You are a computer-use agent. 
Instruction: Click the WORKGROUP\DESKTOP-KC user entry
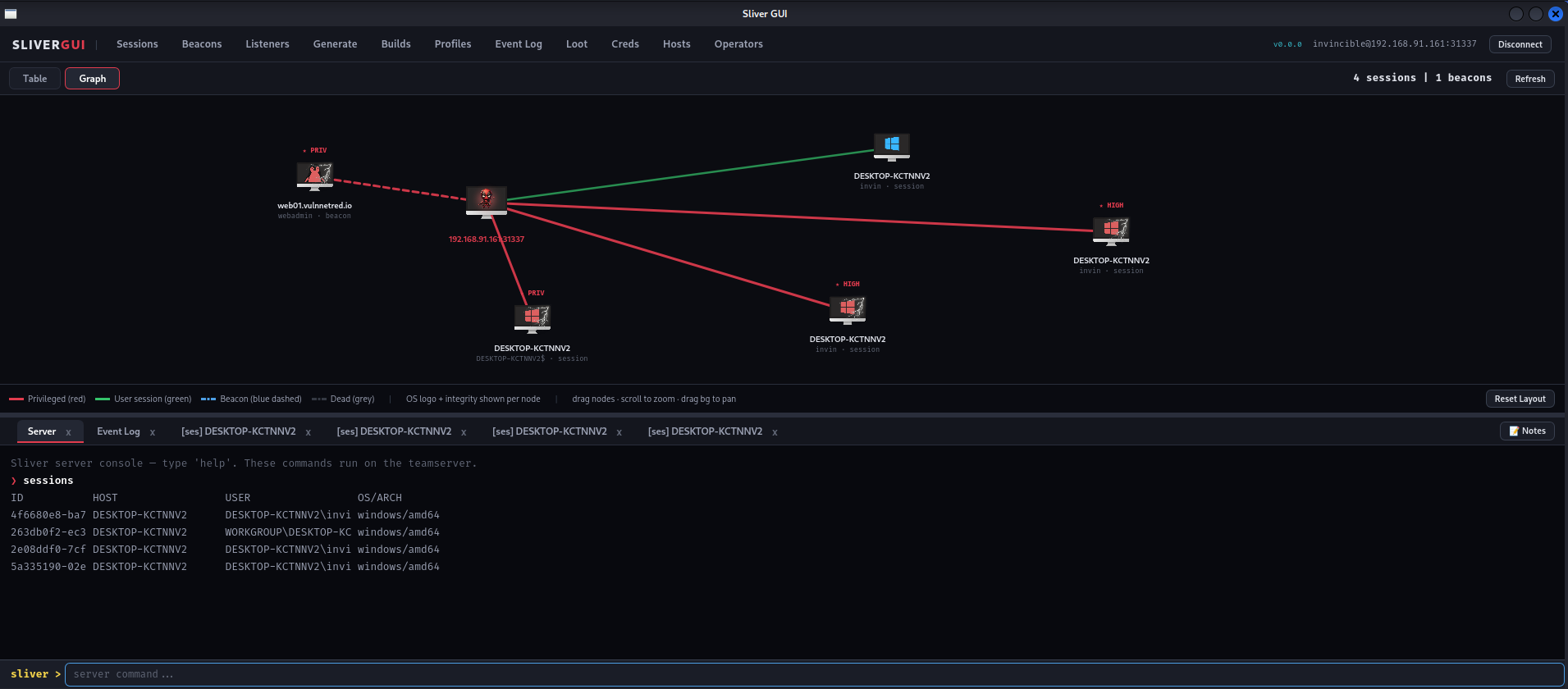coord(288,532)
